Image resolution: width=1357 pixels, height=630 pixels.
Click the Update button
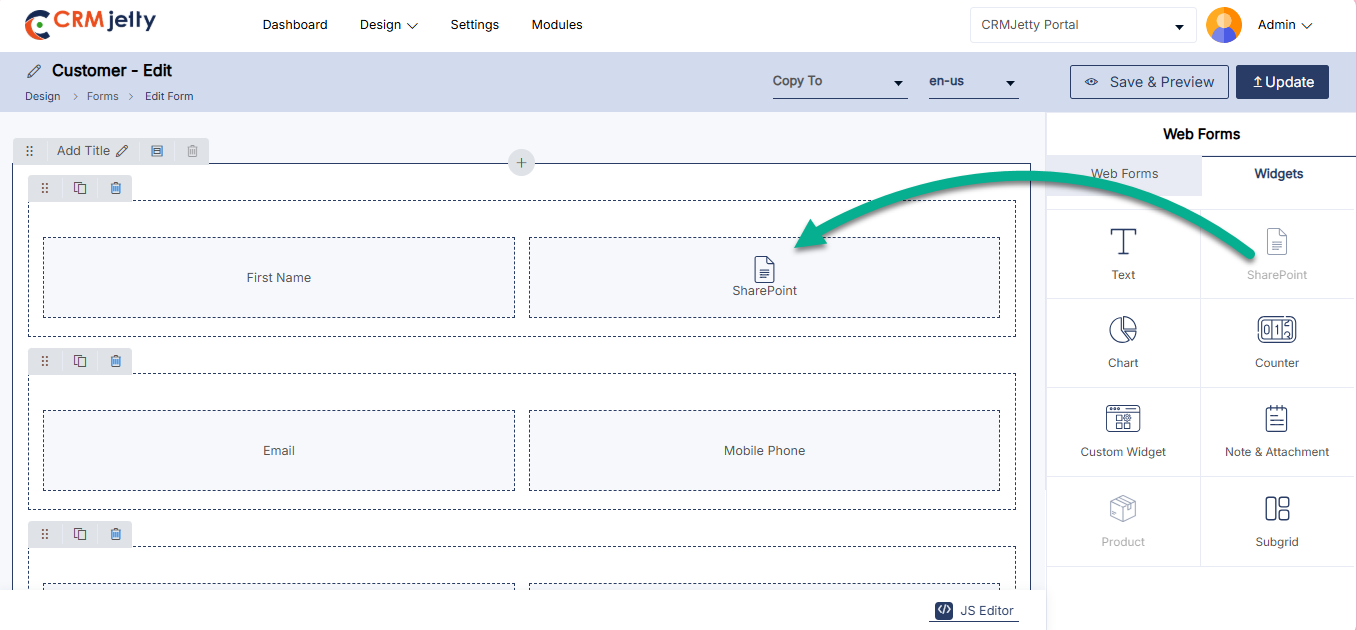pyautogui.click(x=1282, y=82)
